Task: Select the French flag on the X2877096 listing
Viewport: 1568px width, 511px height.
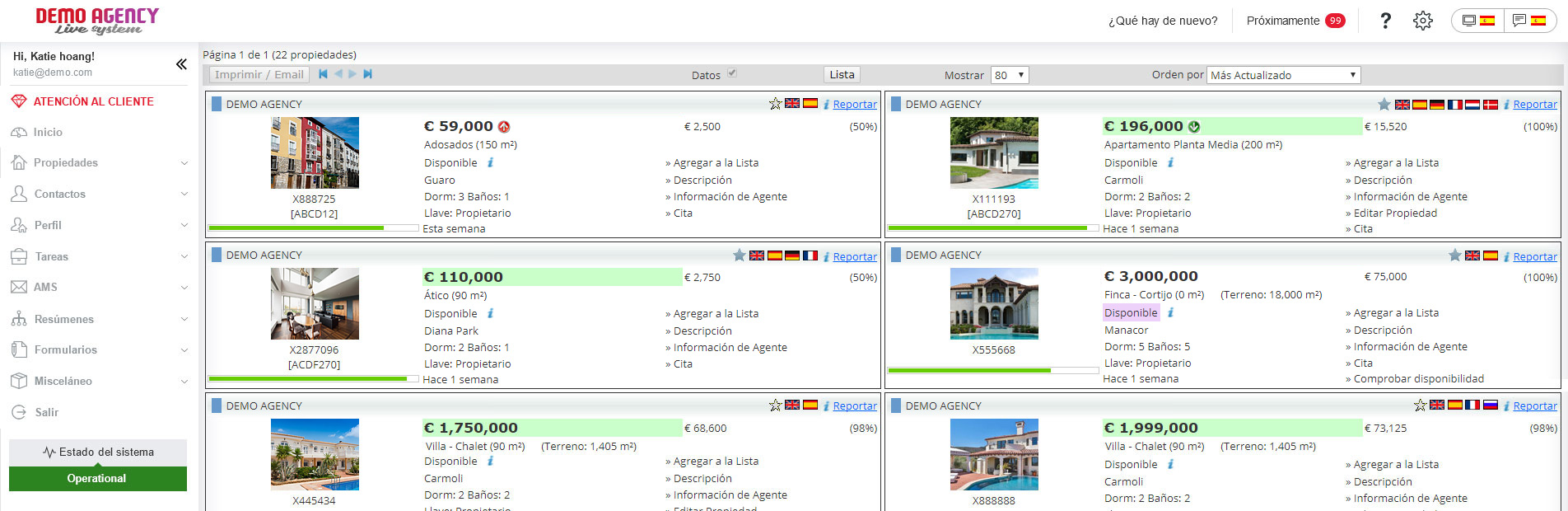Action: click(x=810, y=255)
